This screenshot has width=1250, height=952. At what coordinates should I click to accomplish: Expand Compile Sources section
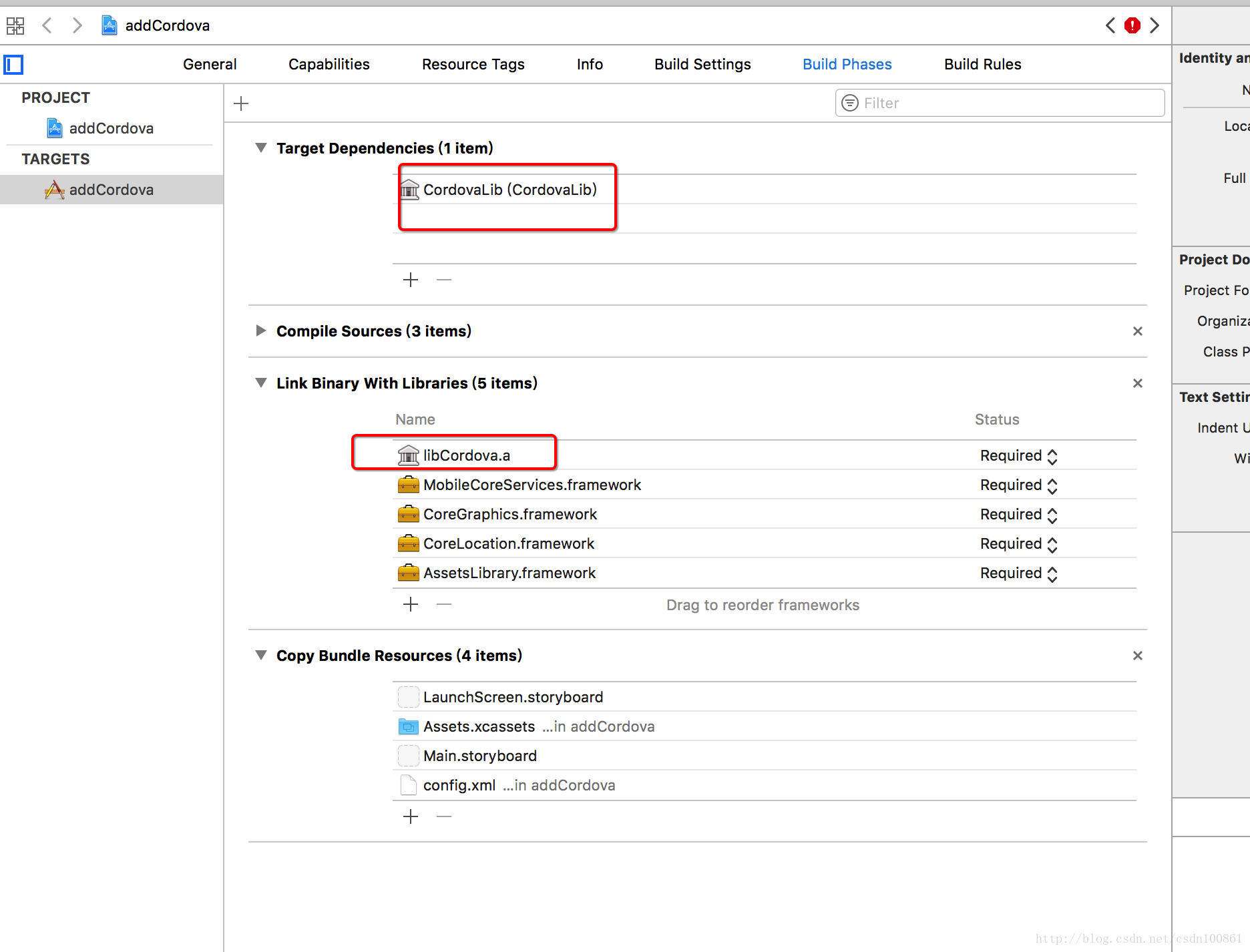point(261,330)
